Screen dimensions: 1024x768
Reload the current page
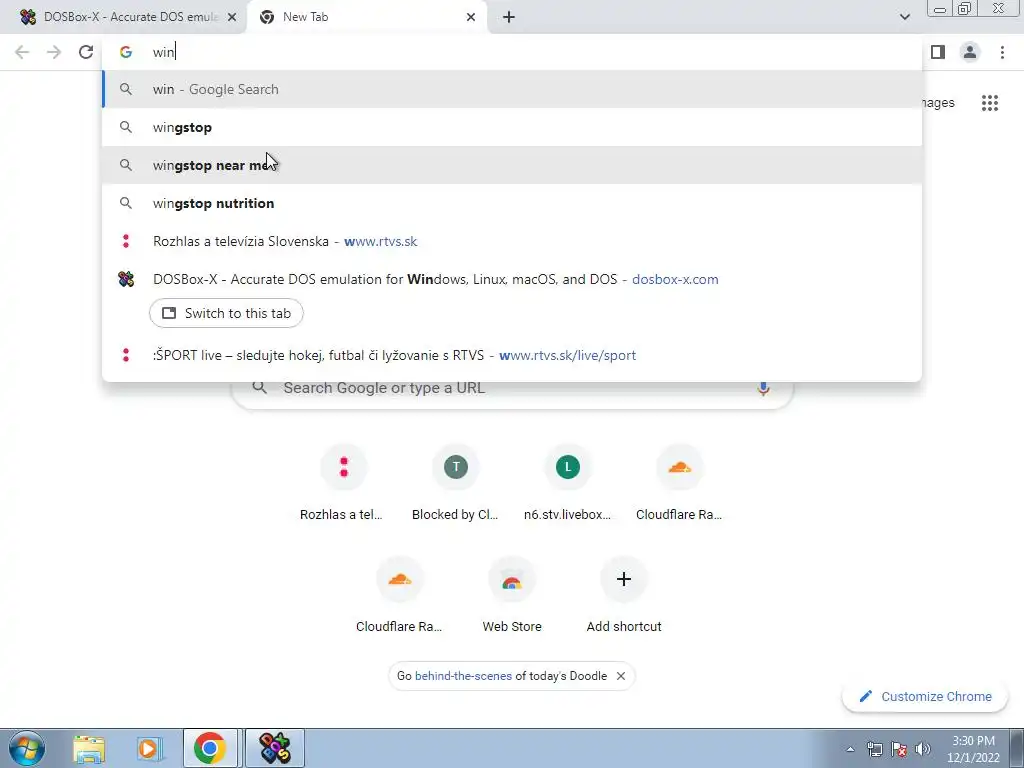[x=86, y=52]
